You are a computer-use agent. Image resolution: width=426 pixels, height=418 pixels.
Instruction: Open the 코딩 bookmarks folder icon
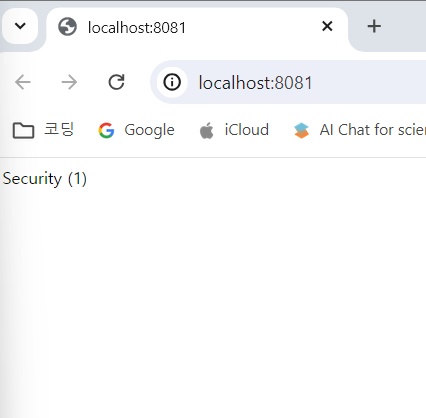coord(23,130)
